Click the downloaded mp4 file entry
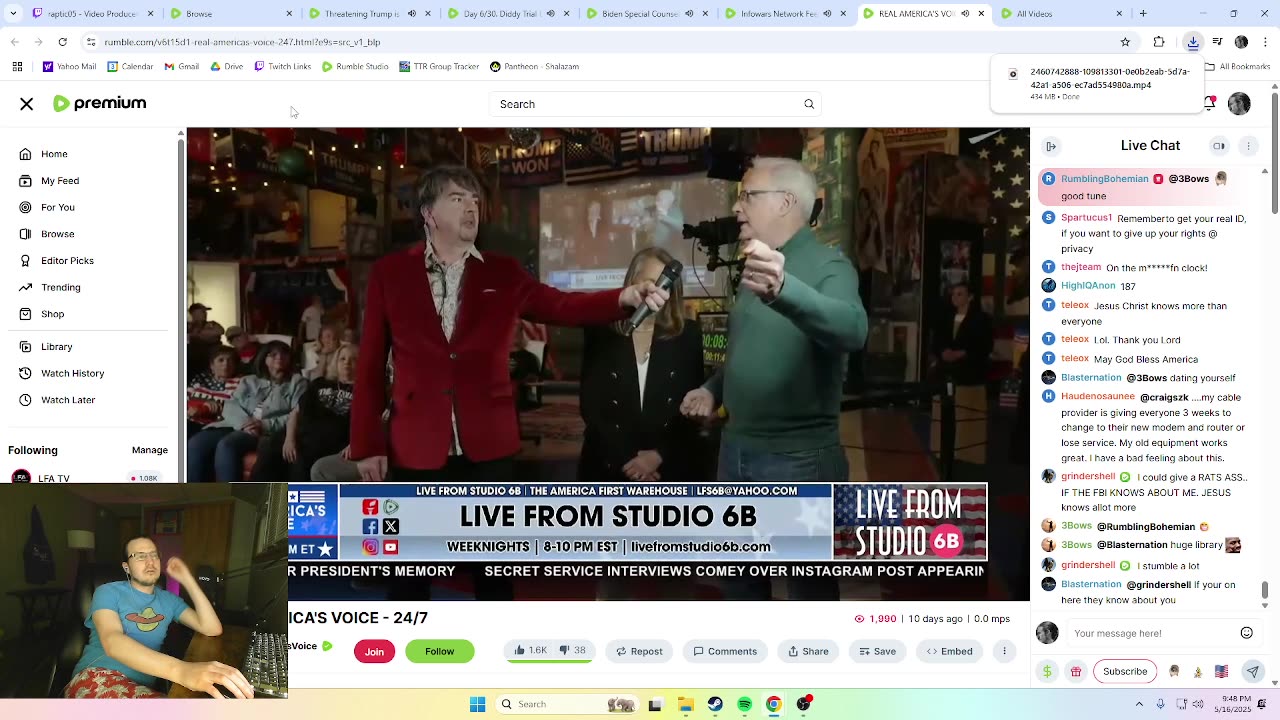1280x720 pixels. (1096, 84)
